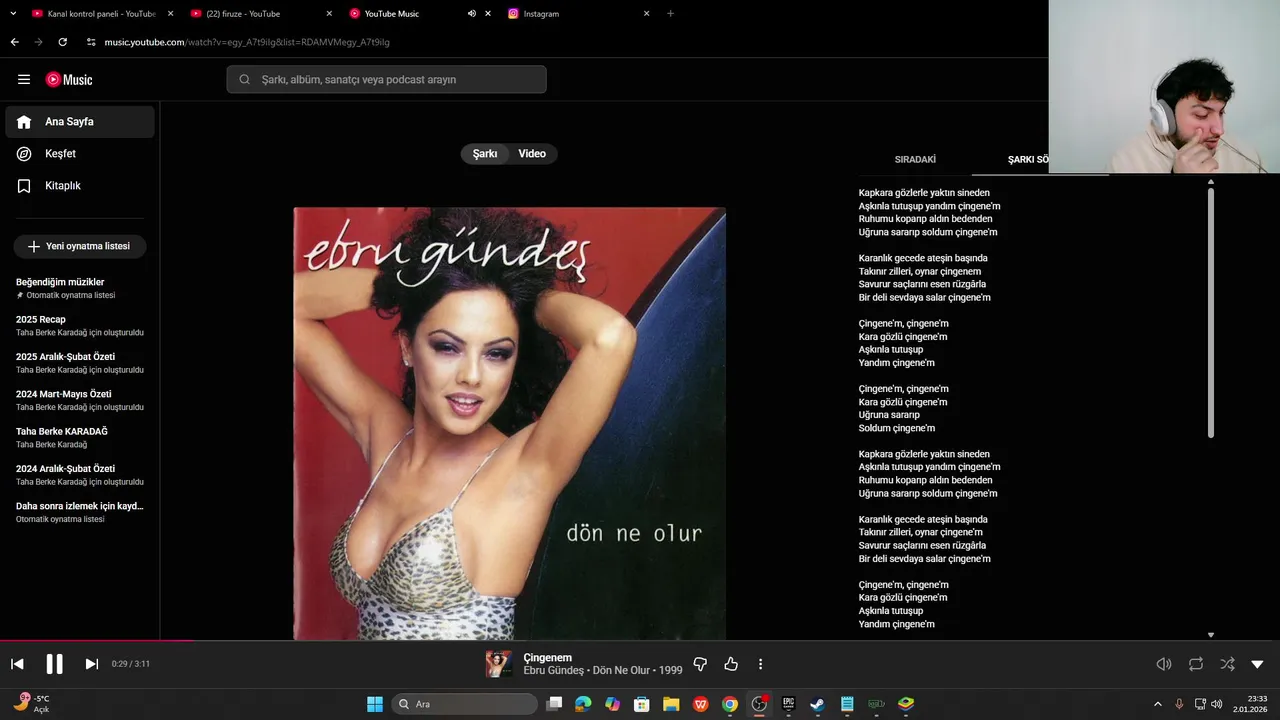Open Epic Games Launcher from the taskbar
Image resolution: width=1280 pixels, height=720 pixels.
point(788,704)
